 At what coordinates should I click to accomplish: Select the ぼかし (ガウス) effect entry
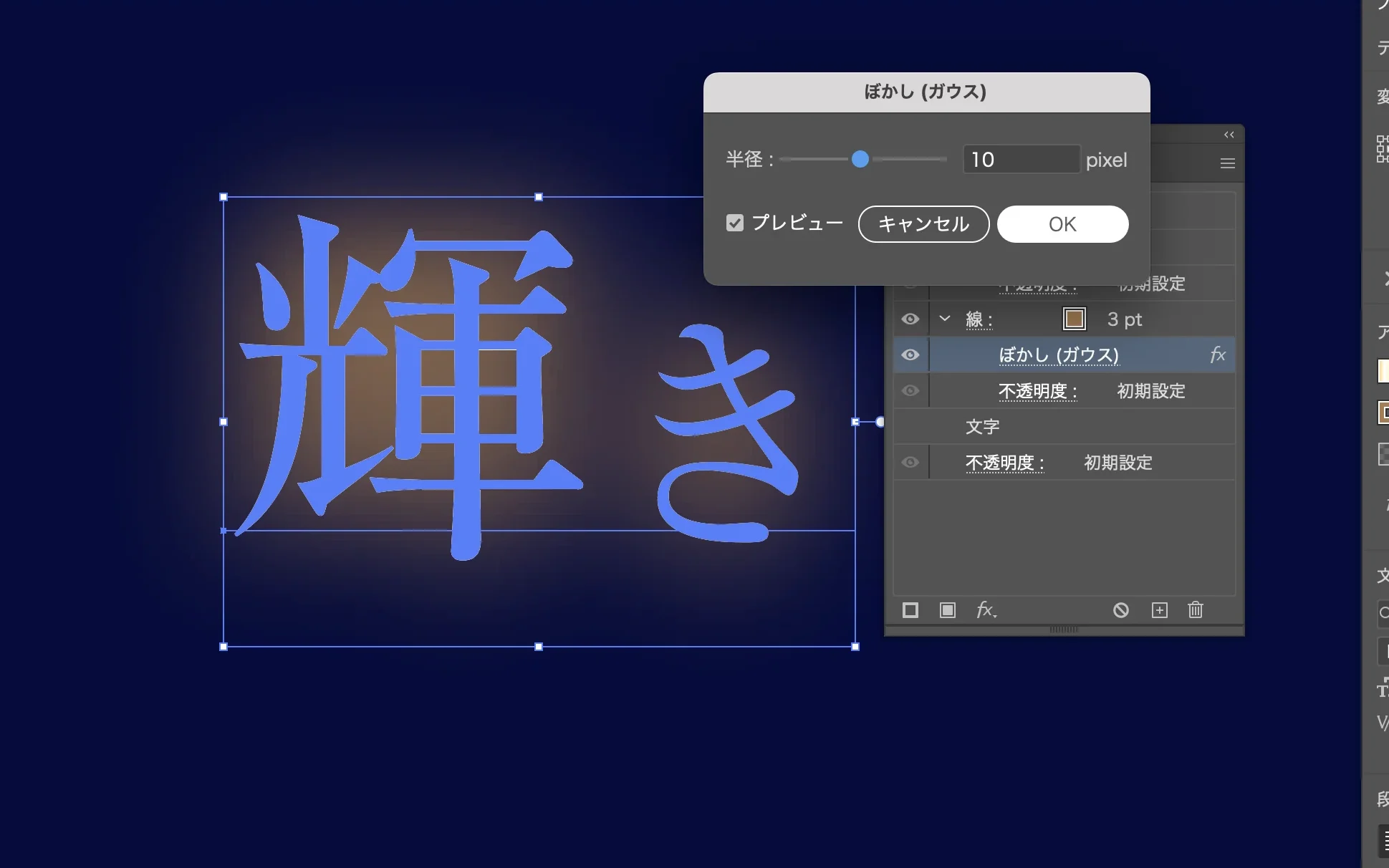pyautogui.click(x=1058, y=355)
